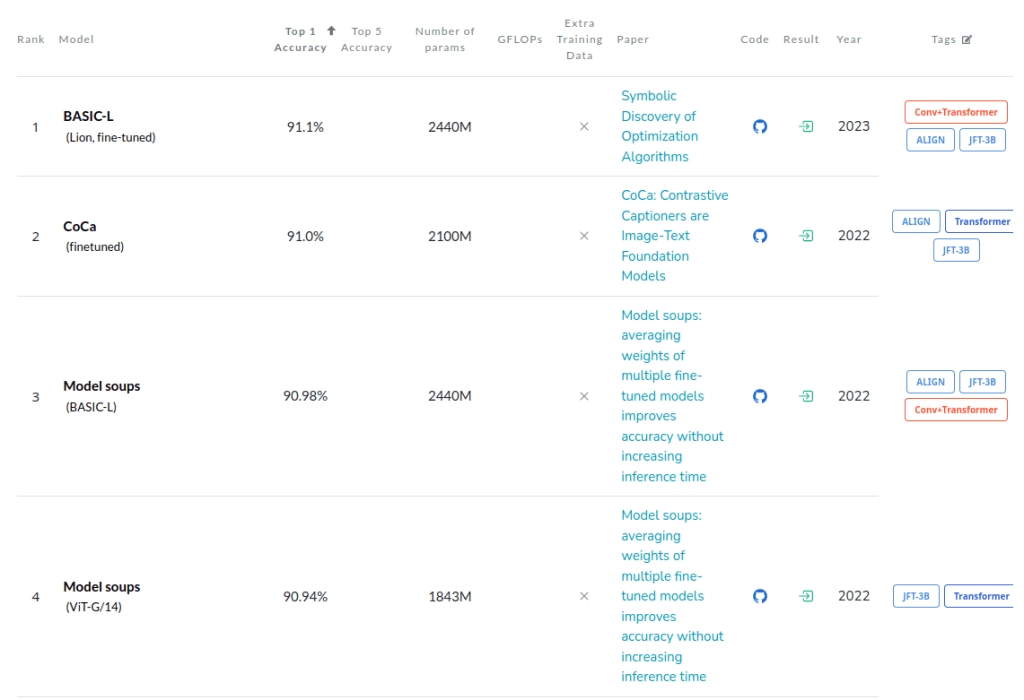Click the BASIC-L model name
The width and height of the screenshot is (1024, 700).
88,116
